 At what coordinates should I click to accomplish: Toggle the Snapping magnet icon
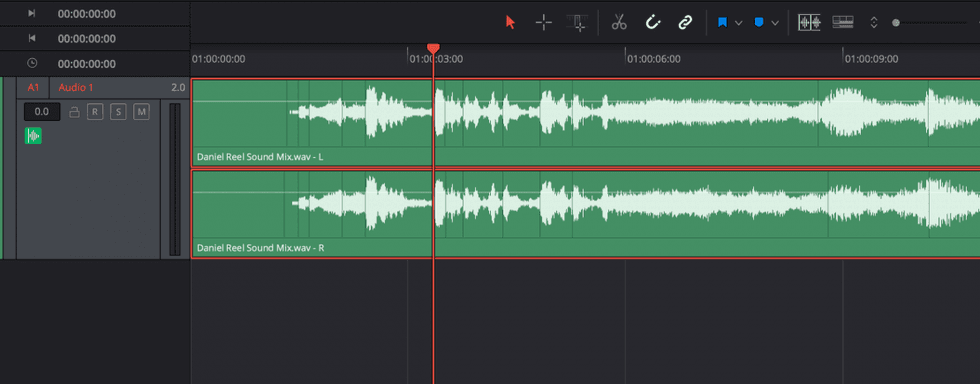652,23
